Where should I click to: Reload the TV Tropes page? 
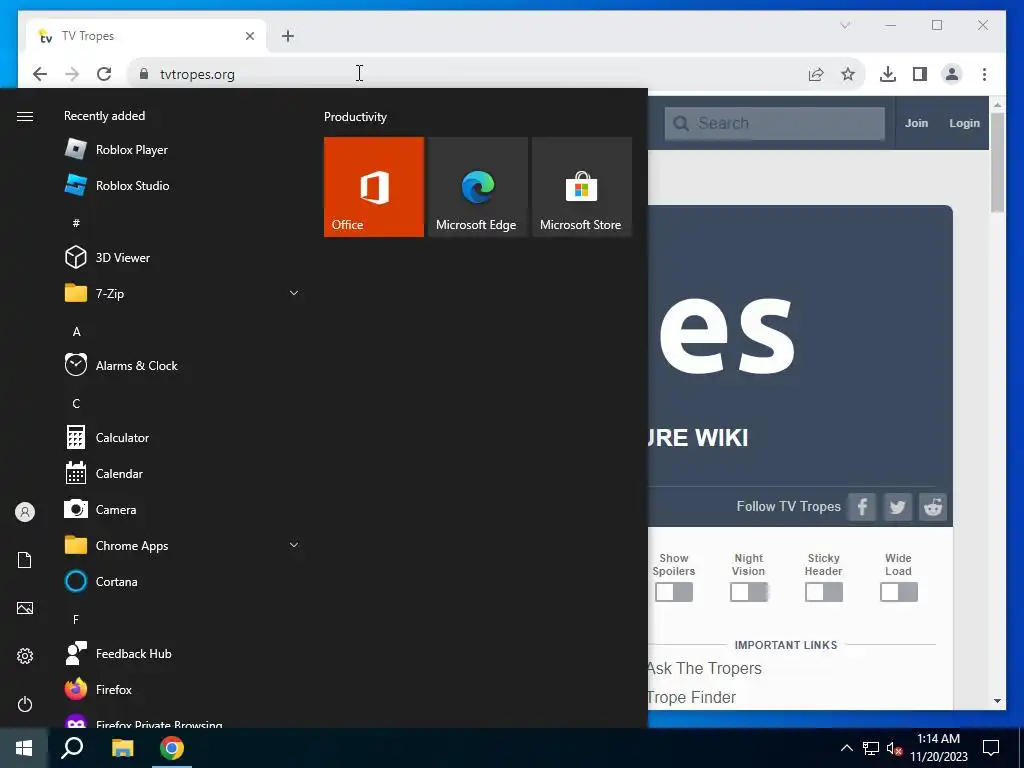104,74
